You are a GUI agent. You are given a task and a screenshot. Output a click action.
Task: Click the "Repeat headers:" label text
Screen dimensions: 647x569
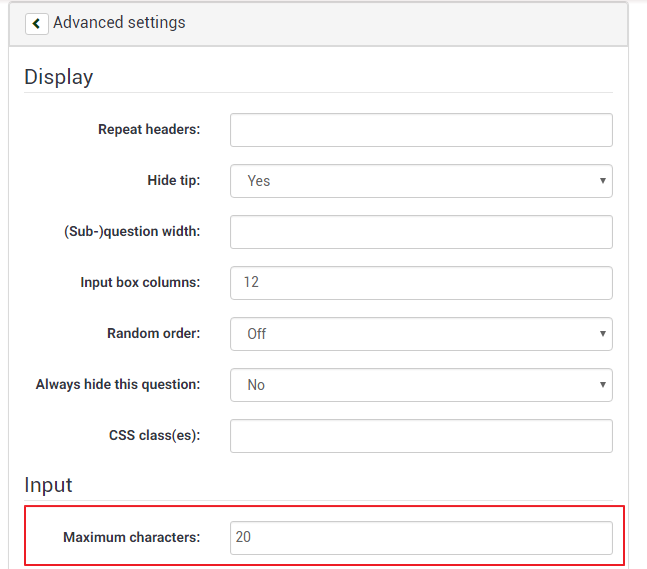pyautogui.click(x=149, y=130)
